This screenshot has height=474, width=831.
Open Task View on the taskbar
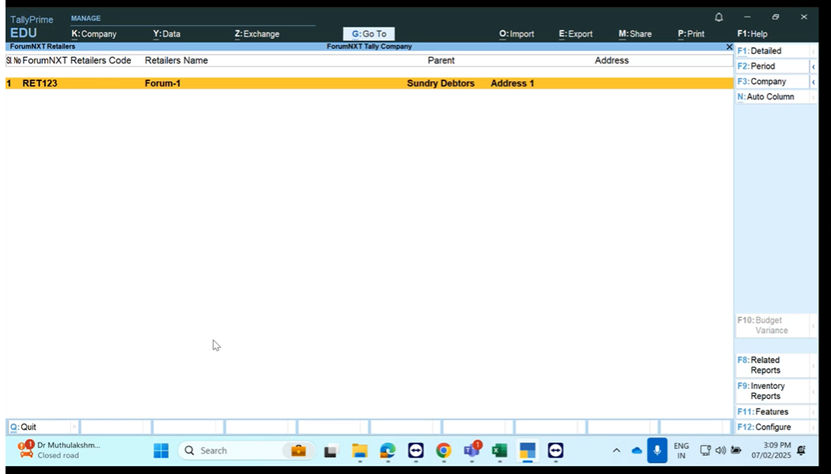point(331,451)
